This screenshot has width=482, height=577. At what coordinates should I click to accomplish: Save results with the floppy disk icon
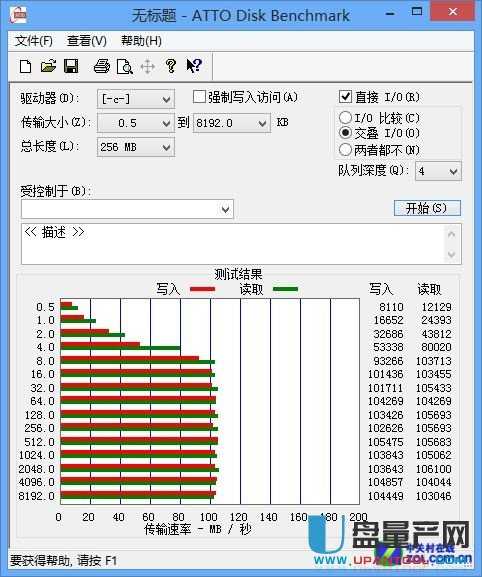(x=71, y=67)
